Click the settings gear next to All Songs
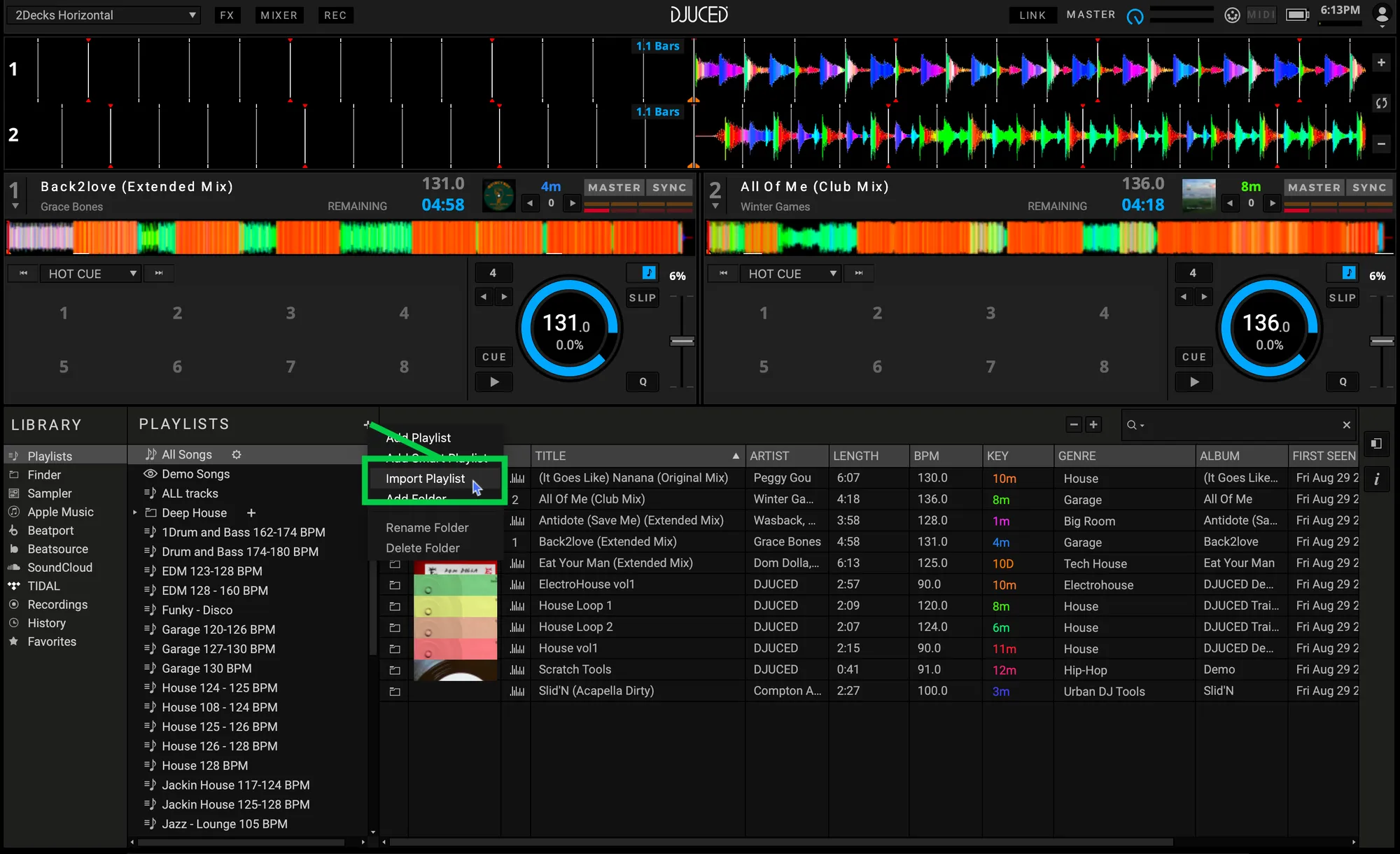Viewport: 1400px width, 854px height. (x=237, y=454)
